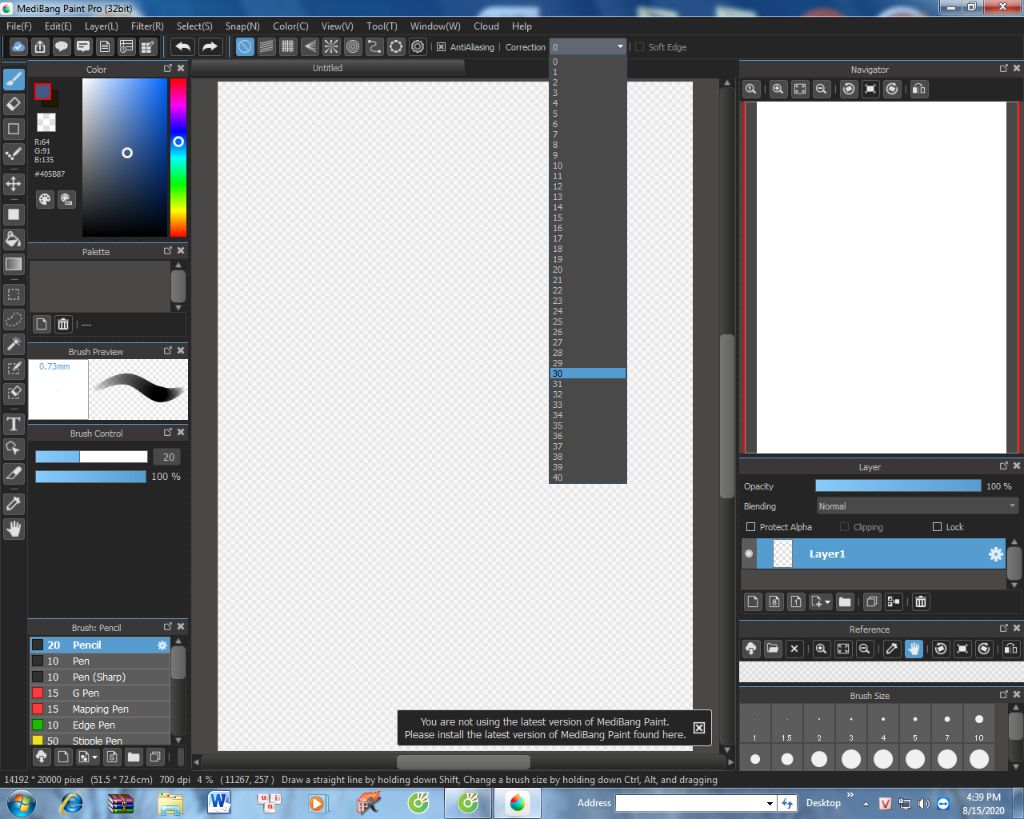Screen dimensions: 1024x819
Task: Toggle the AntiAliasing checkbox
Action: [441, 47]
